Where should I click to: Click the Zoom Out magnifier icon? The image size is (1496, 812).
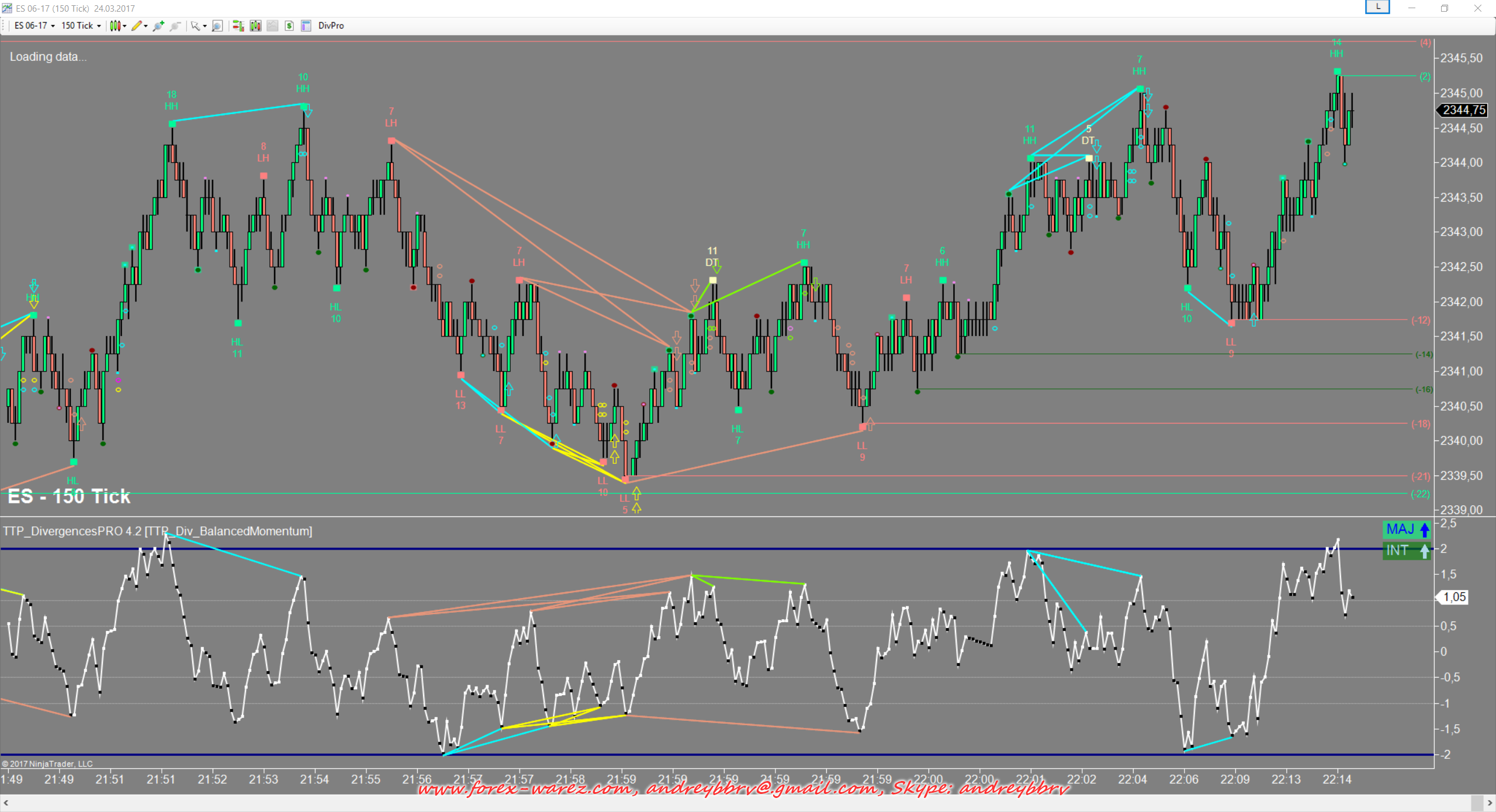(175, 26)
